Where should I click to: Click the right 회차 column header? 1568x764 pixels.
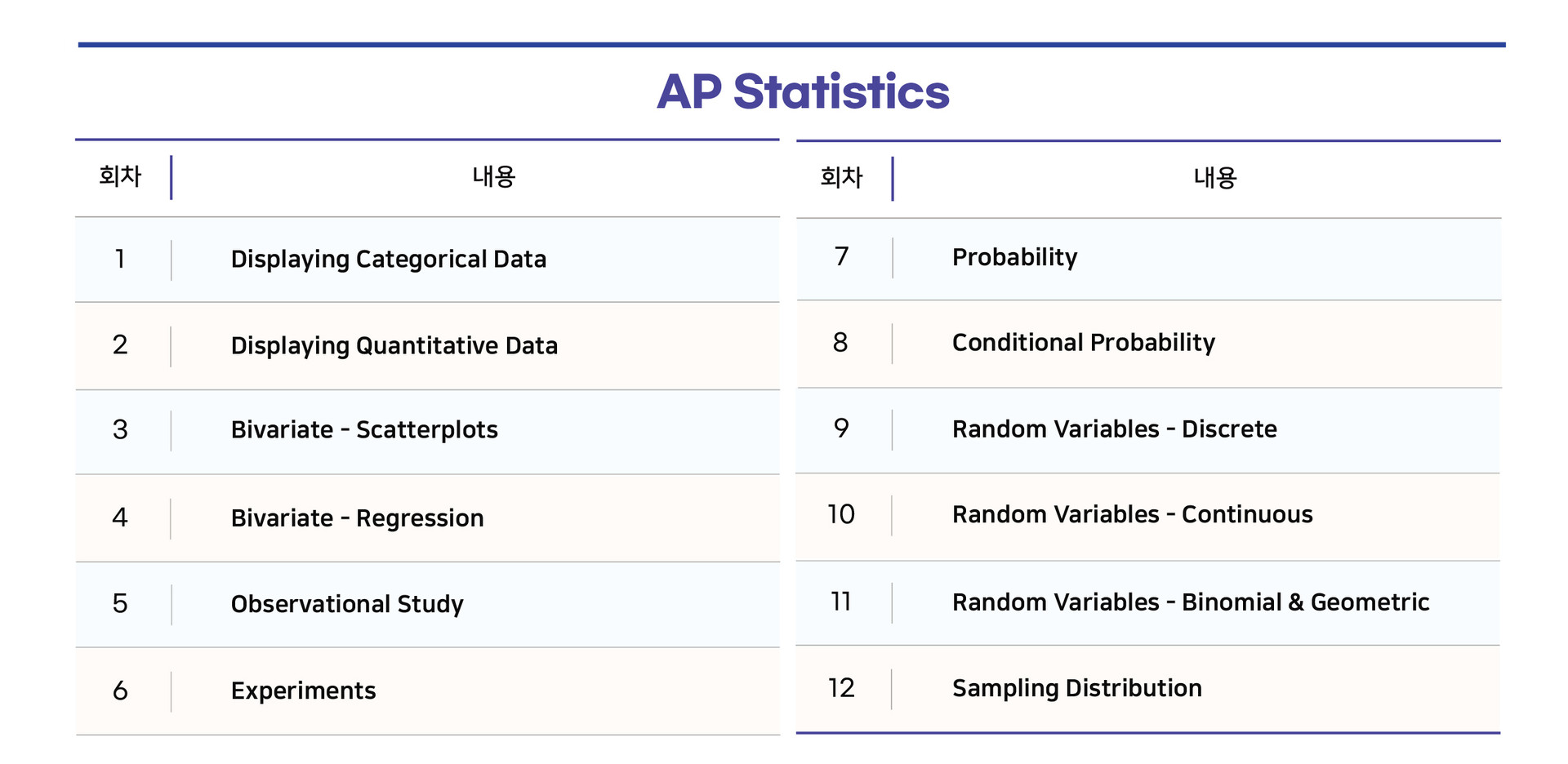click(841, 178)
